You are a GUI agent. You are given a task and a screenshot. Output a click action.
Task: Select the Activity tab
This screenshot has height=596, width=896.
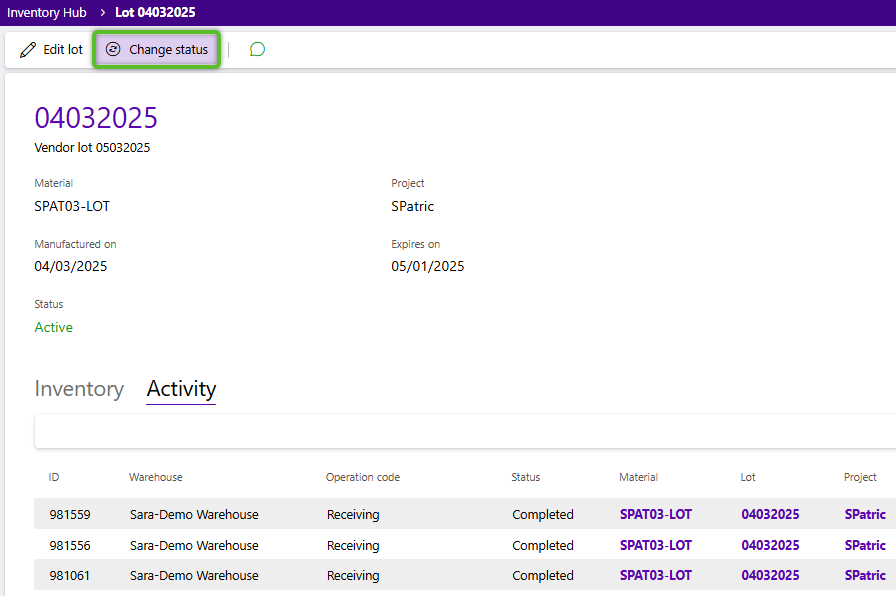coord(181,389)
